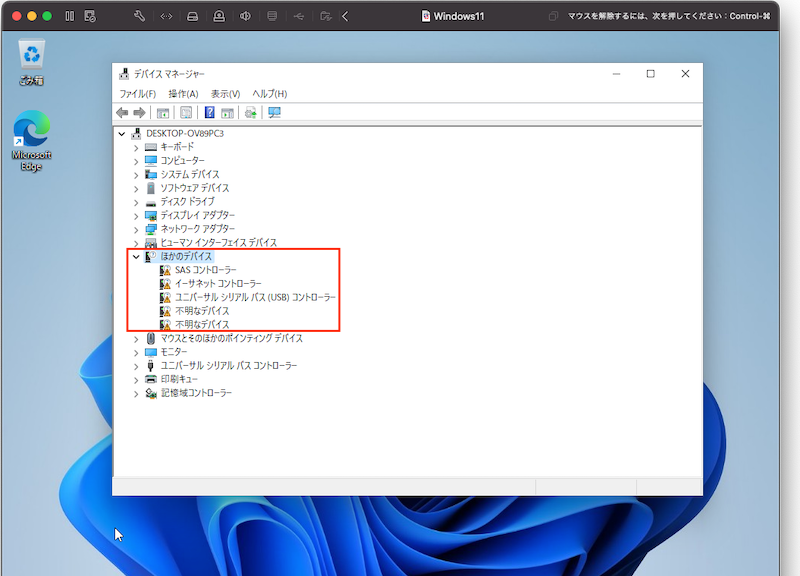Click the shared folders icon in VM toolbar

coord(326,16)
